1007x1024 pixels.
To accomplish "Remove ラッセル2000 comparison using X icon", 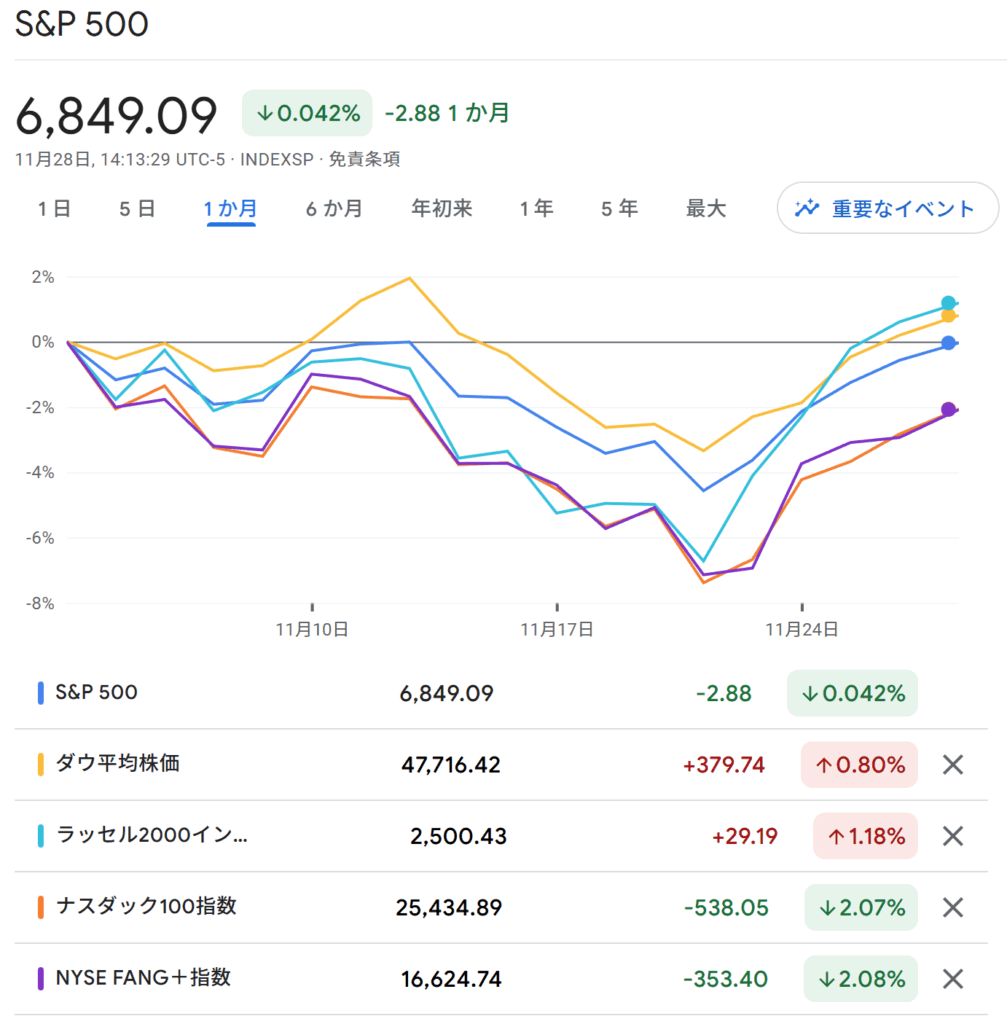I will pos(953,836).
